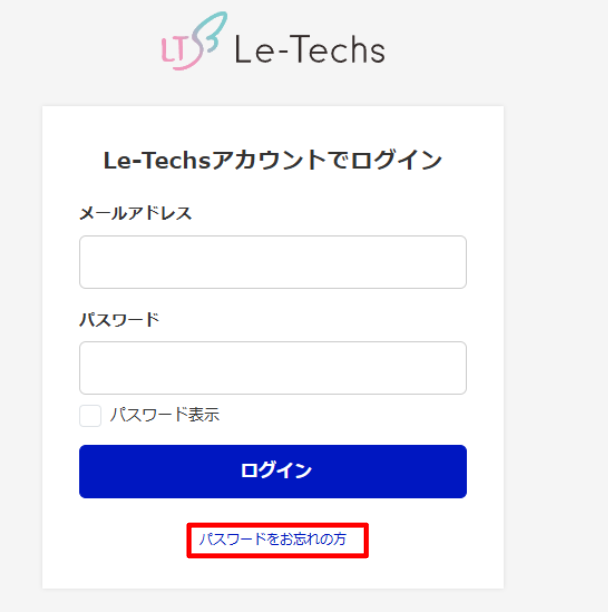Click the Le-Techs wing logo icon

(x=194, y=41)
